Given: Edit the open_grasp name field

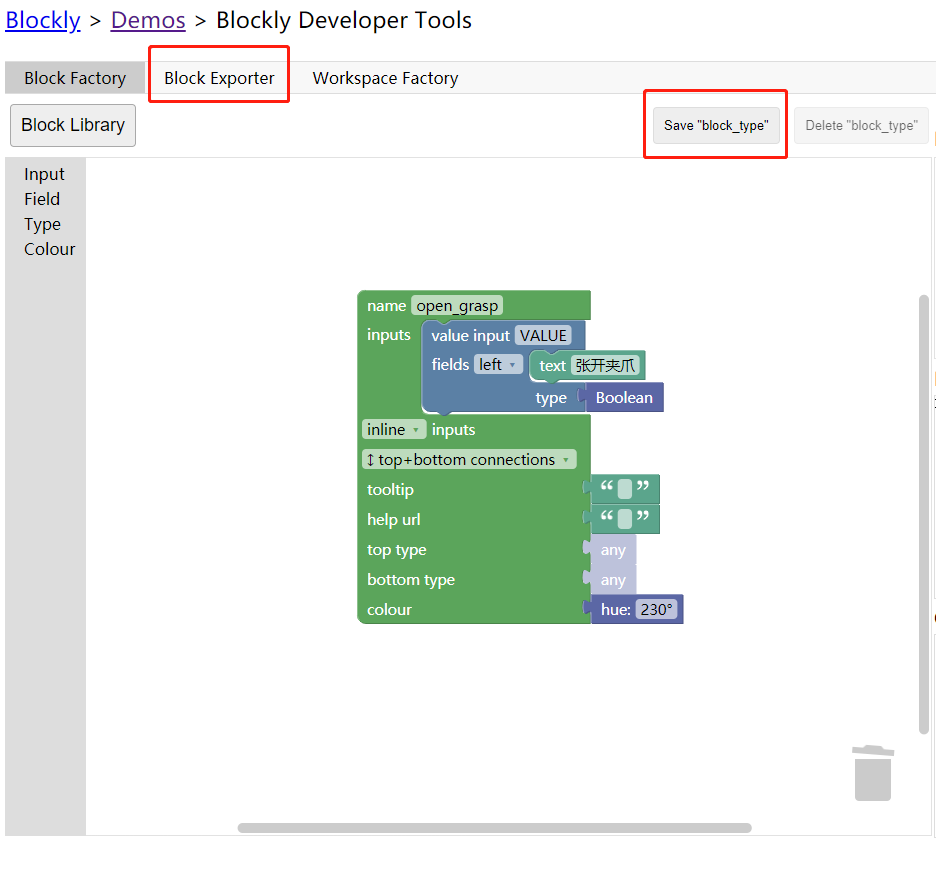Looking at the screenshot, I should tap(457, 306).
